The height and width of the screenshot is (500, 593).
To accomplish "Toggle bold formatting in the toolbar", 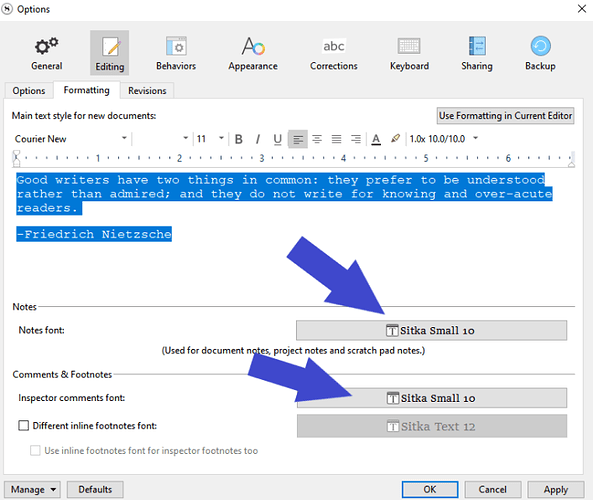I will pos(239,139).
